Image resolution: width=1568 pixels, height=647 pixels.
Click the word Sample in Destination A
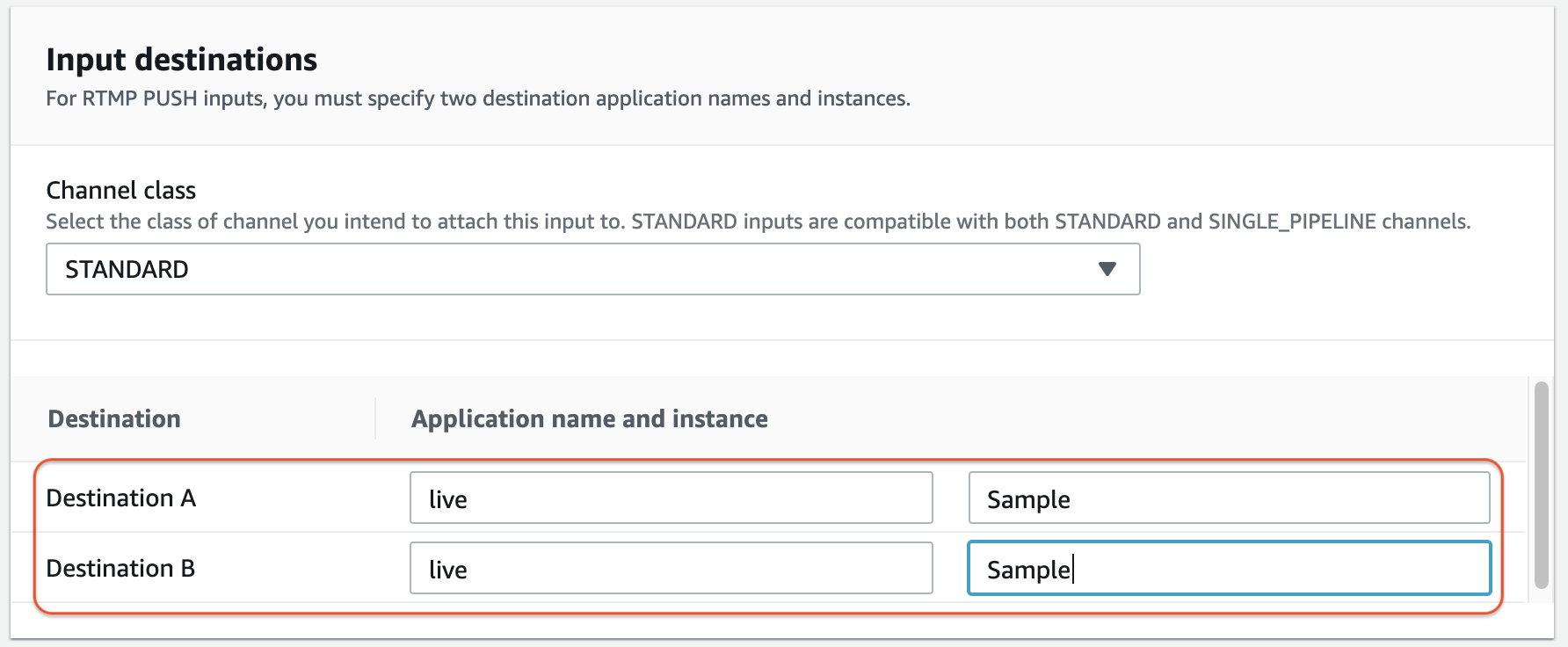(1028, 499)
